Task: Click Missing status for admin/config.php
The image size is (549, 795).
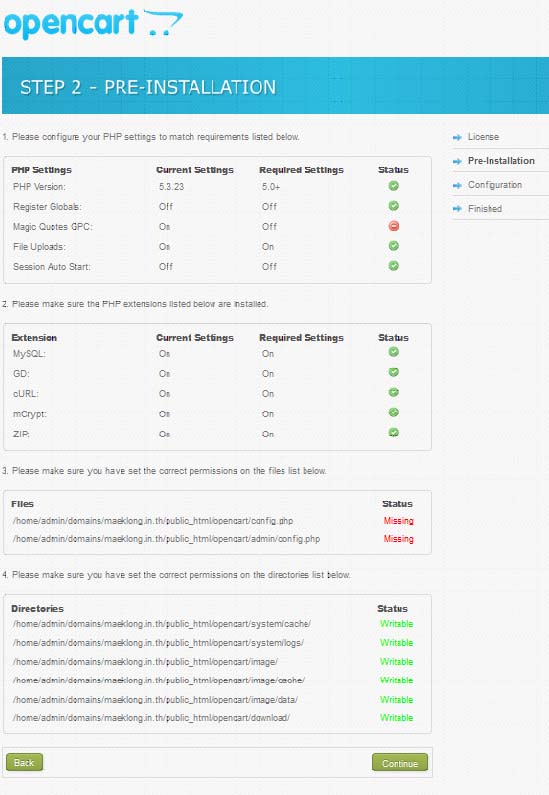Action: click(x=398, y=538)
